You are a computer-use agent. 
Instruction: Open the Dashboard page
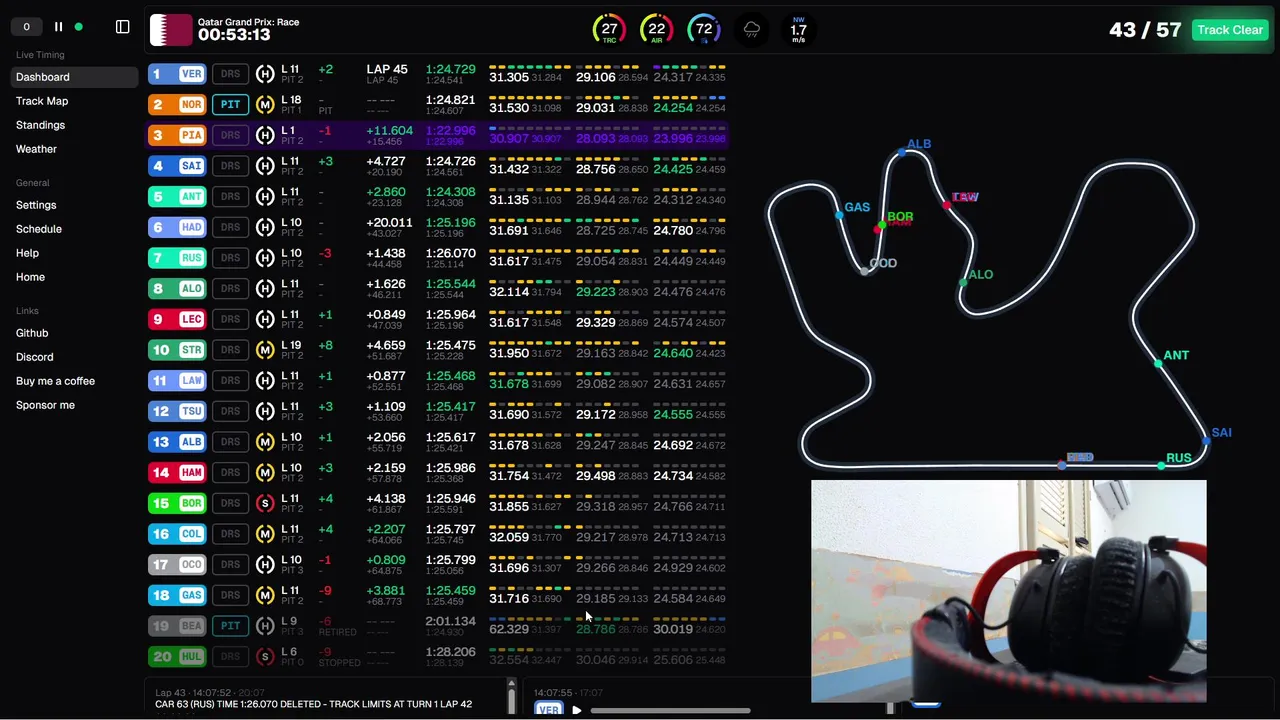coord(74,77)
